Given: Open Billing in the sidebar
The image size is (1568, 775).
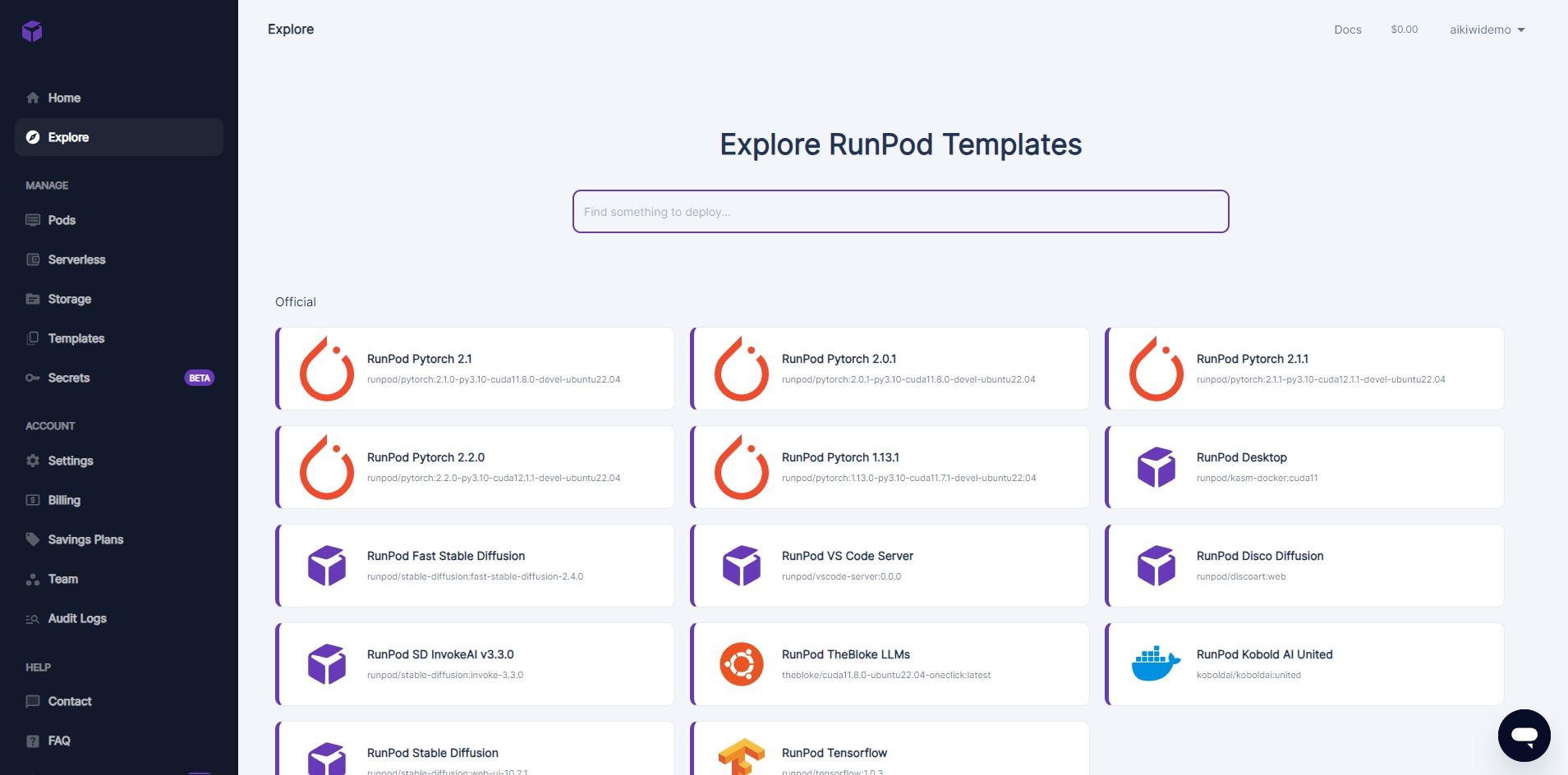Looking at the screenshot, I should pos(119,500).
